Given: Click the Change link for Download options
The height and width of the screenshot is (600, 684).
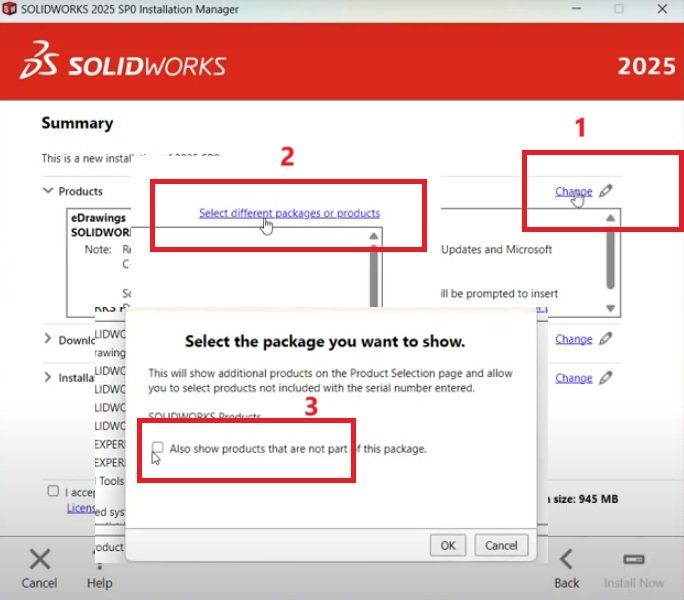Looking at the screenshot, I should click(573, 339).
